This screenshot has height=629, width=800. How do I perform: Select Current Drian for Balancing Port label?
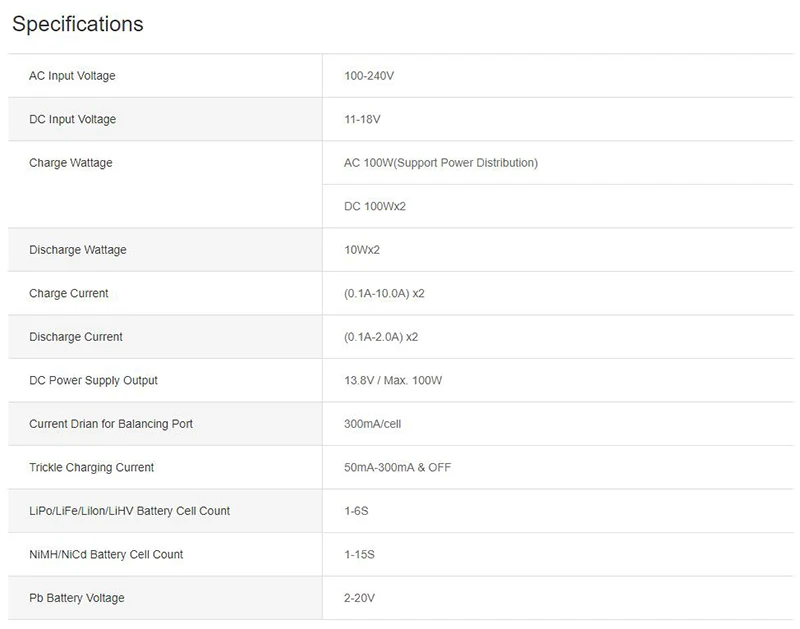click(x=111, y=424)
